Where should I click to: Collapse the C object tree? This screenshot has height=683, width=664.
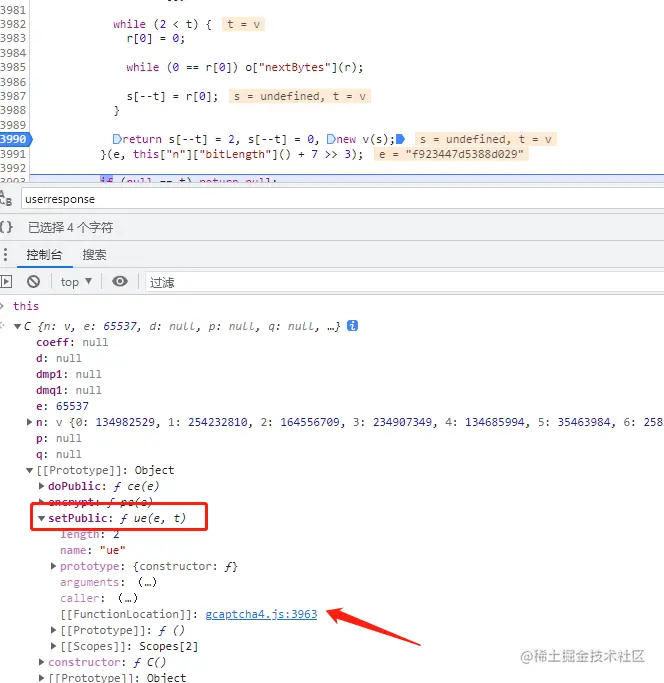click(17, 326)
